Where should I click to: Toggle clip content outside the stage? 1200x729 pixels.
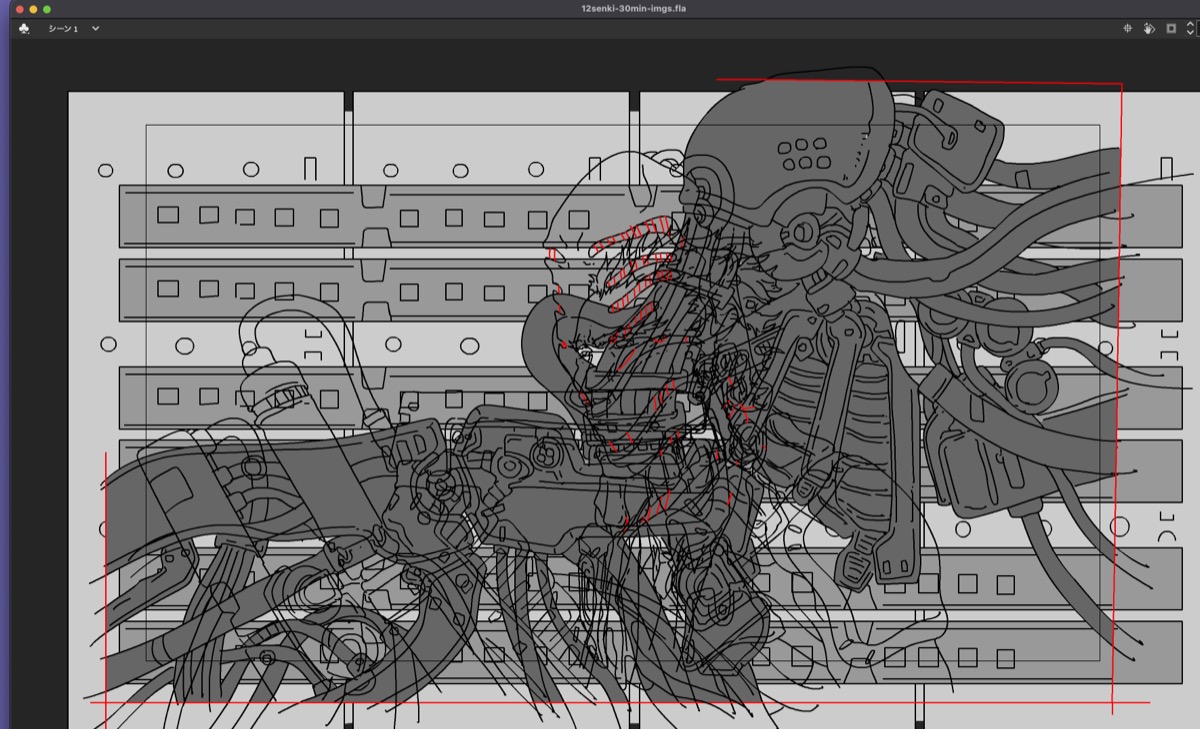(x=1171, y=29)
